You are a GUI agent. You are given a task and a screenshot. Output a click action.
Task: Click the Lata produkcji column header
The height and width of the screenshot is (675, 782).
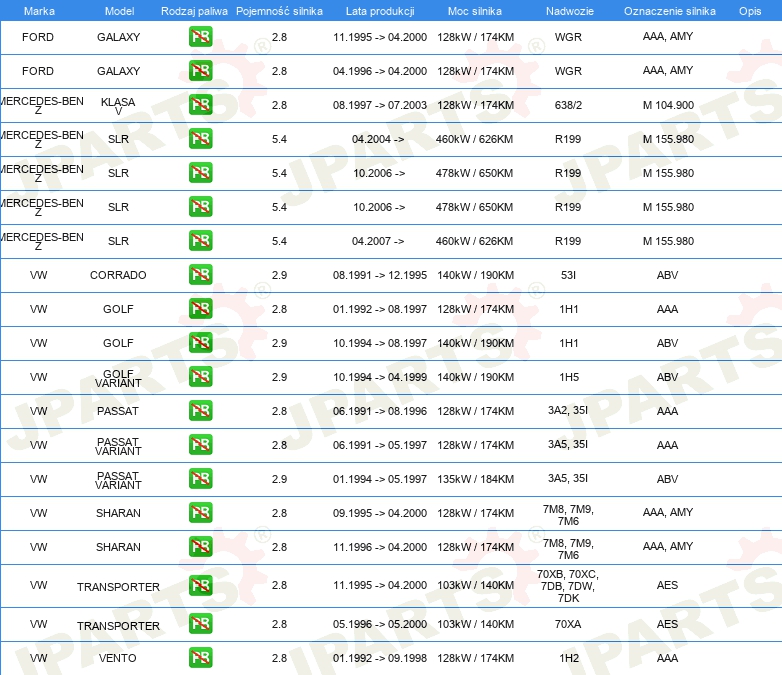coord(380,11)
